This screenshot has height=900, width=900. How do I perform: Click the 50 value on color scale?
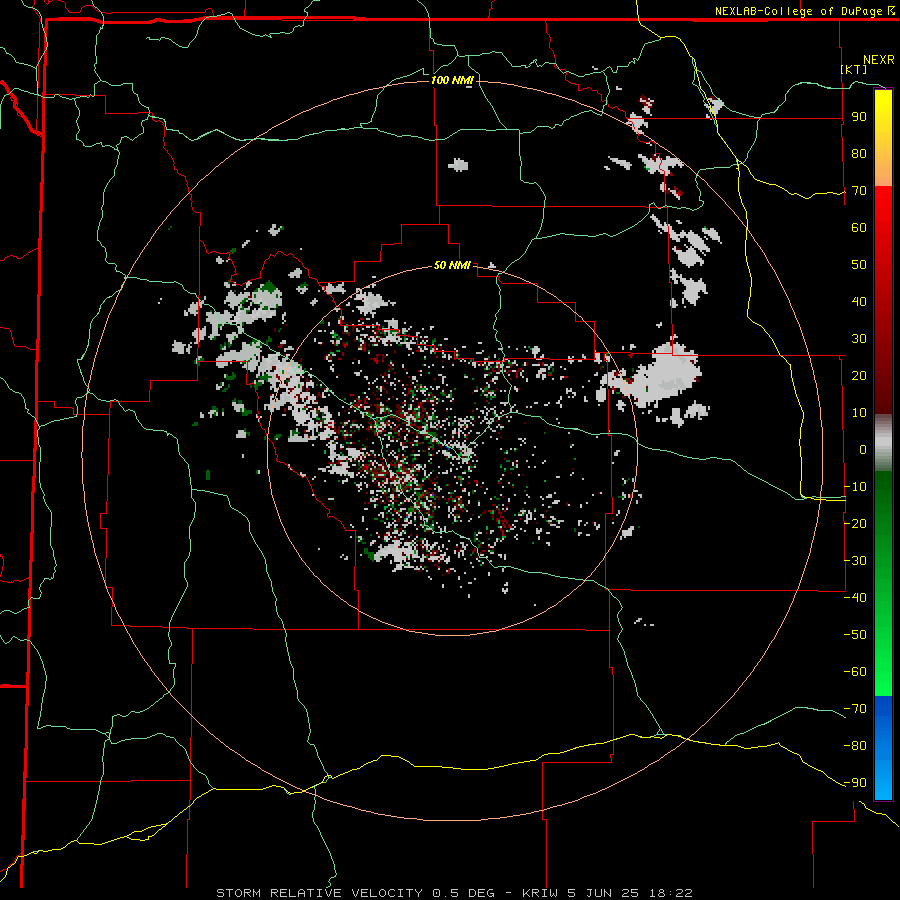[x=859, y=265]
